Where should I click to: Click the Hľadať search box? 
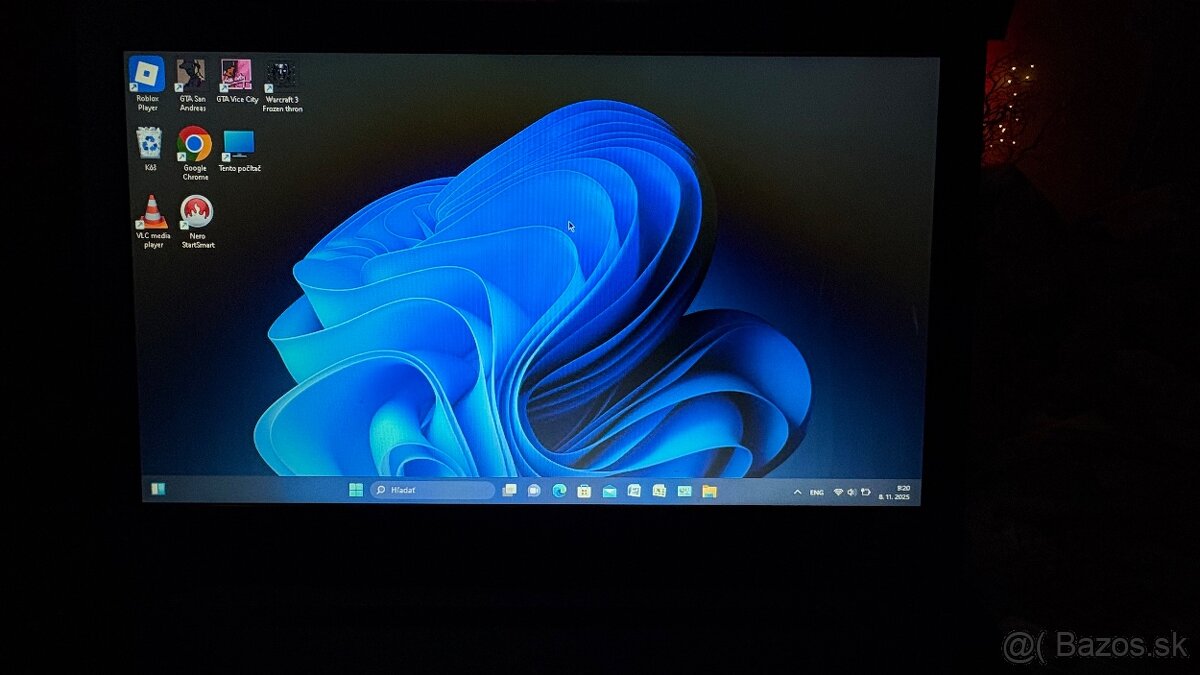coord(432,490)
